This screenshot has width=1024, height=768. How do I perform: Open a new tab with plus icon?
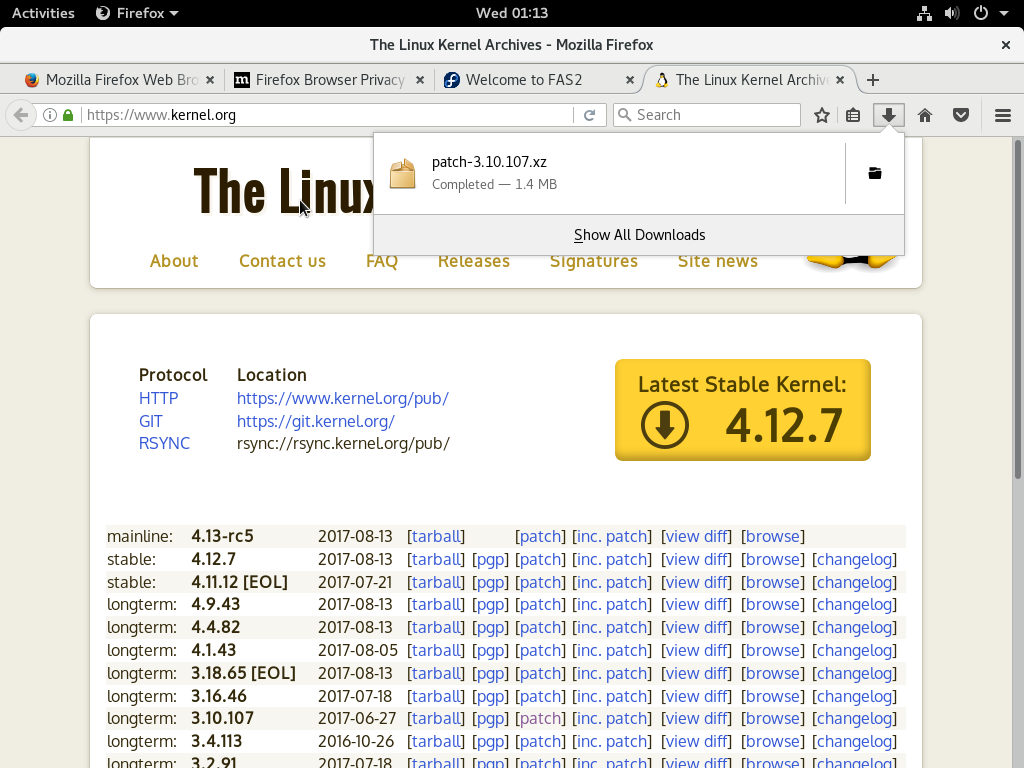[873, 80]
